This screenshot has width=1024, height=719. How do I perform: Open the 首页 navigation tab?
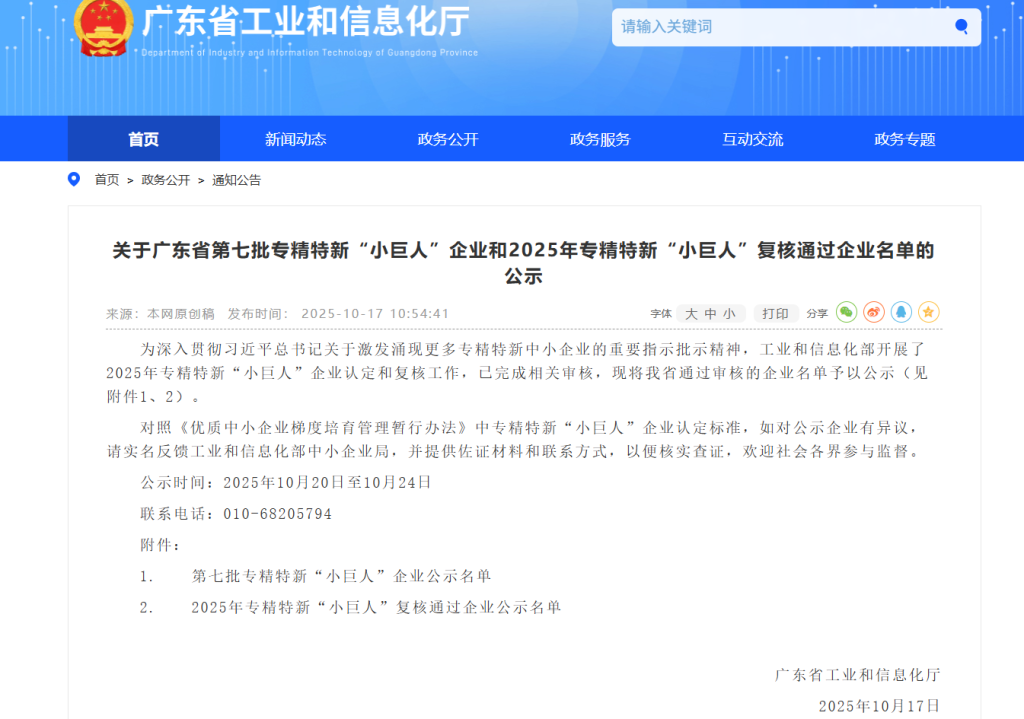143,139
